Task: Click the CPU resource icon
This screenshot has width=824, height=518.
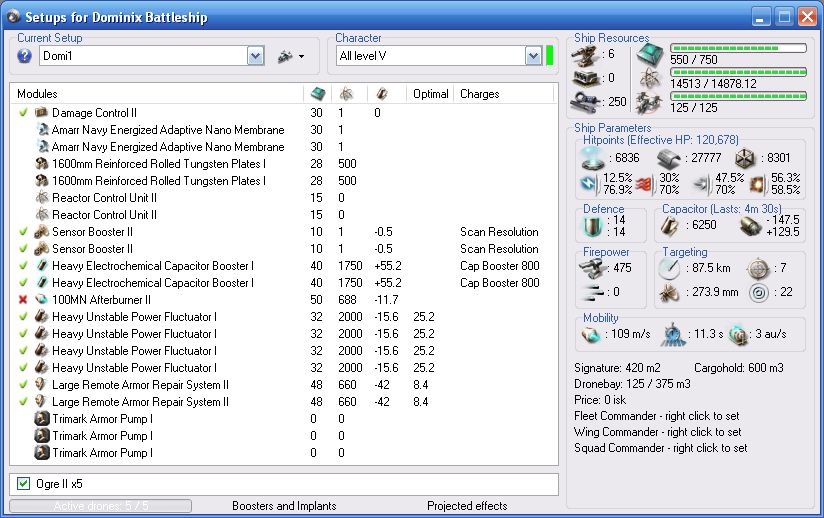Action: [x=651, y=55]
